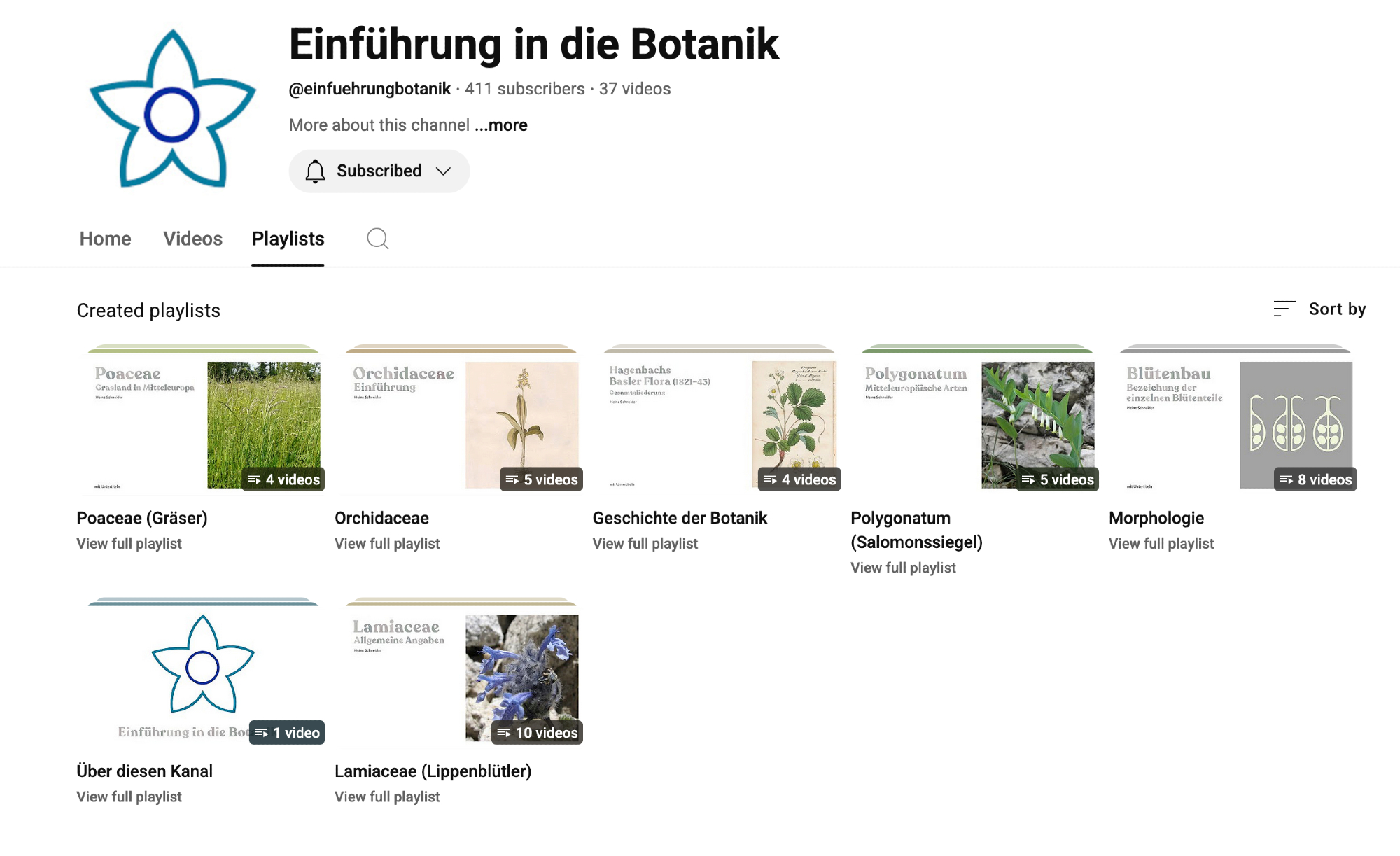Open the Lamiaceae (Lippenblütler) playlist title
The height and width of the screenshot is (856, 1400).
coord(433,771)
